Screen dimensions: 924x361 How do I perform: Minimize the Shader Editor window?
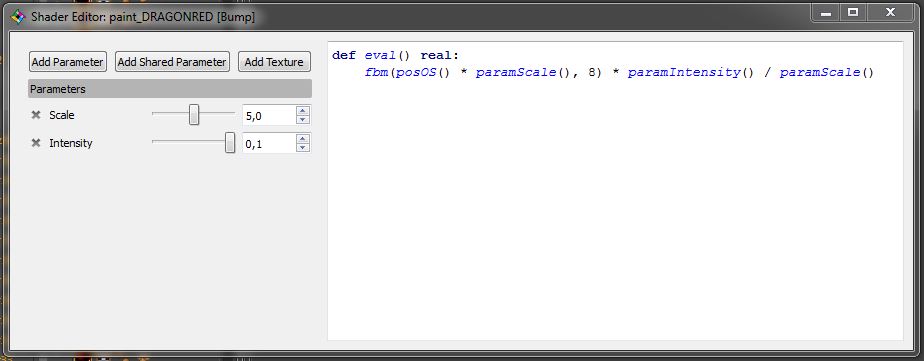[826, 12]
